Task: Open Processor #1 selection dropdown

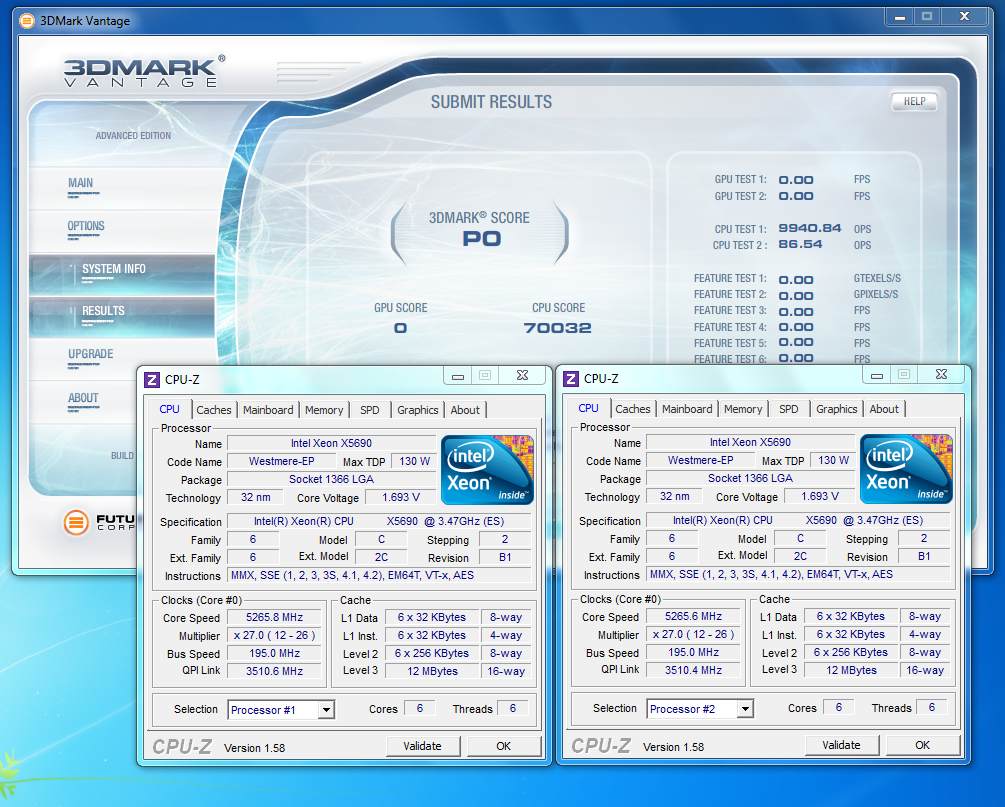Action: coord(326,710)
